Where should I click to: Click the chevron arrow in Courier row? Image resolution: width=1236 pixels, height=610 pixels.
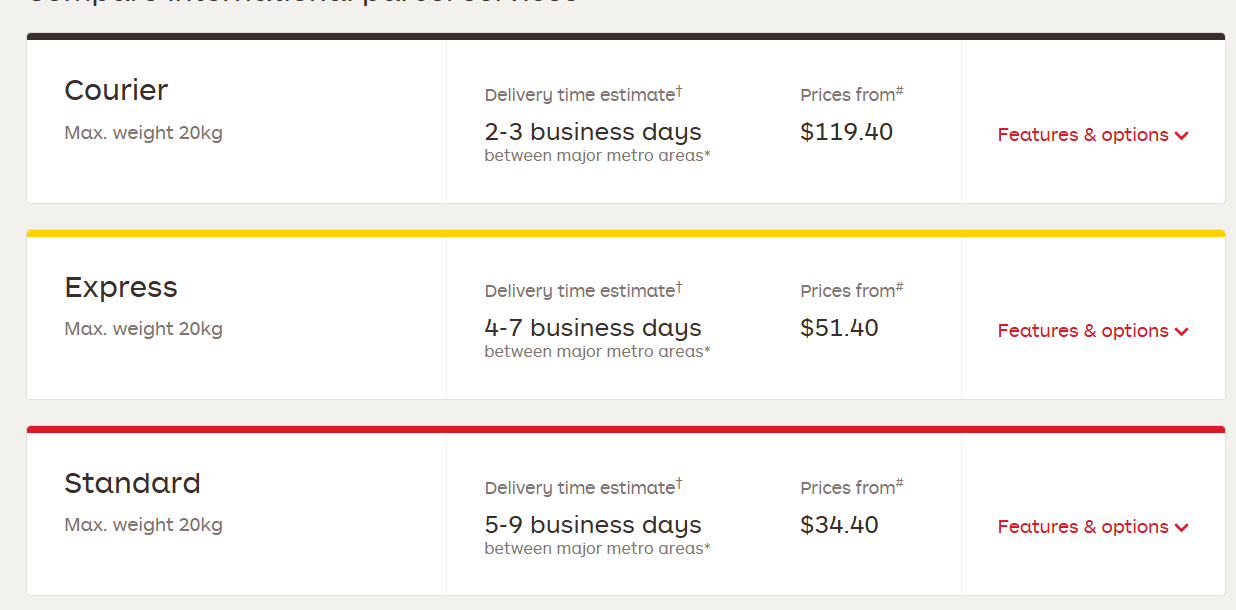1182,136
